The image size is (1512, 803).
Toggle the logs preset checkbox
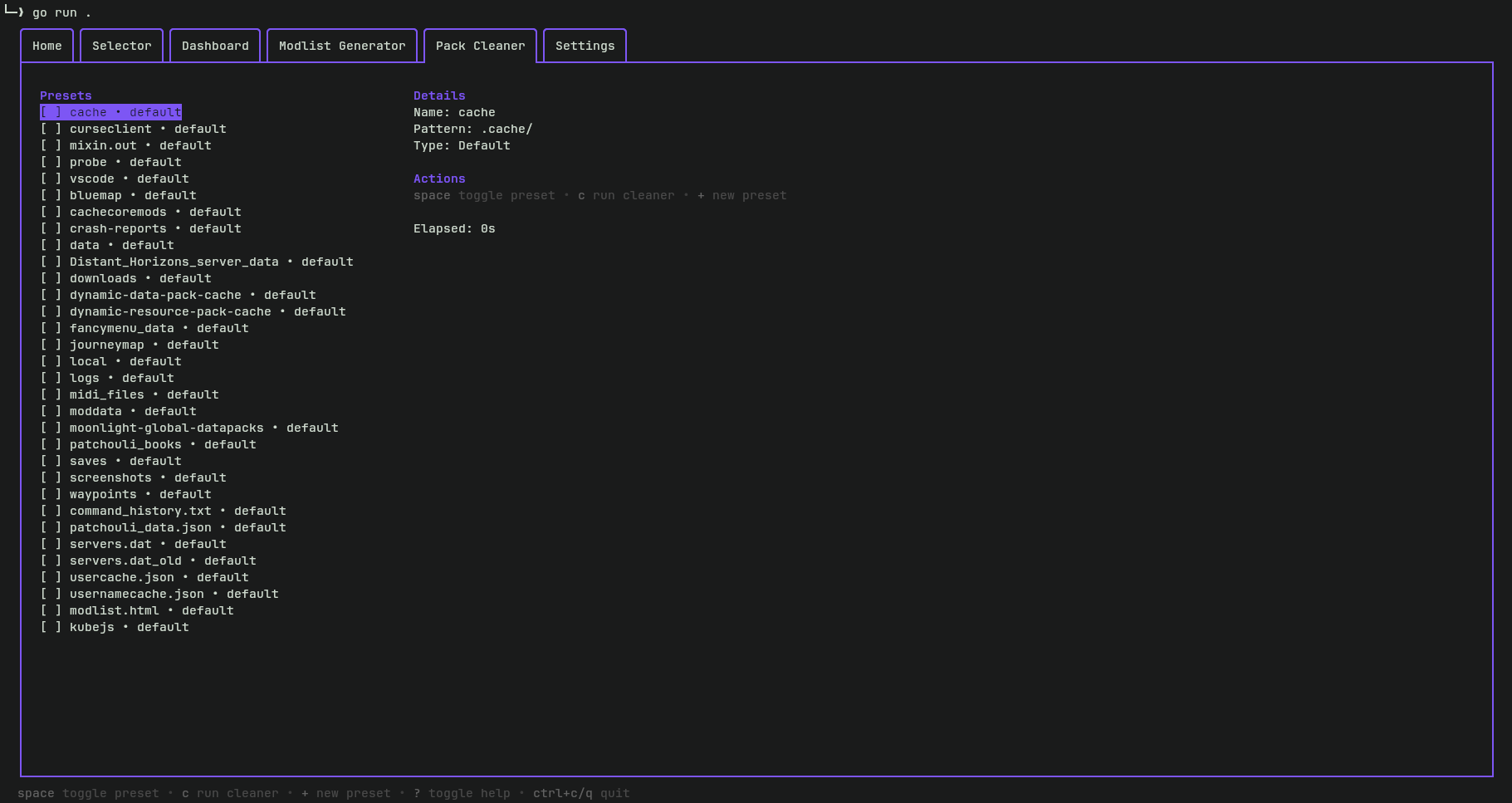(51, 378)
